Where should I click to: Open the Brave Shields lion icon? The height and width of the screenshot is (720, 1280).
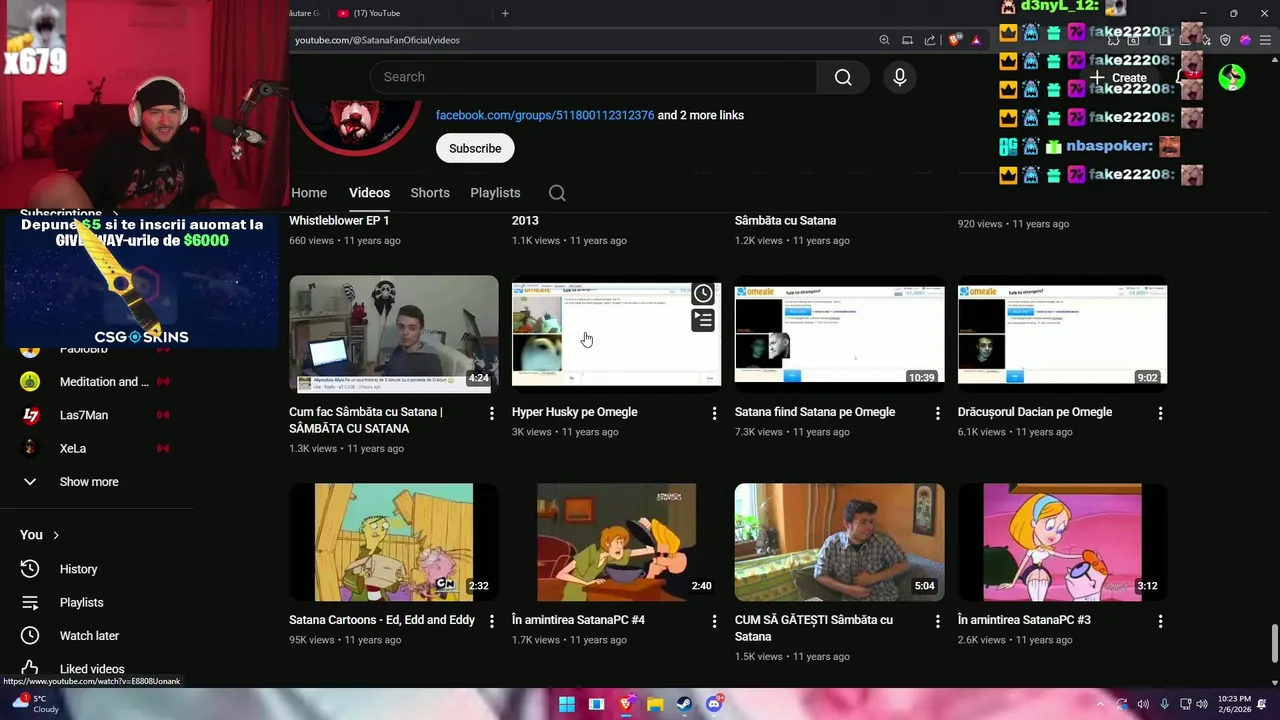954,40
